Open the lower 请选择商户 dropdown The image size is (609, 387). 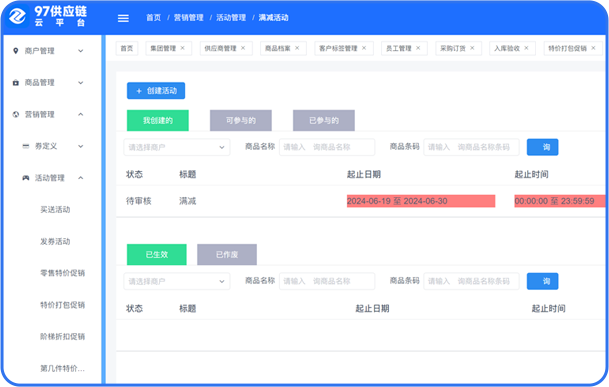(177, 281)
